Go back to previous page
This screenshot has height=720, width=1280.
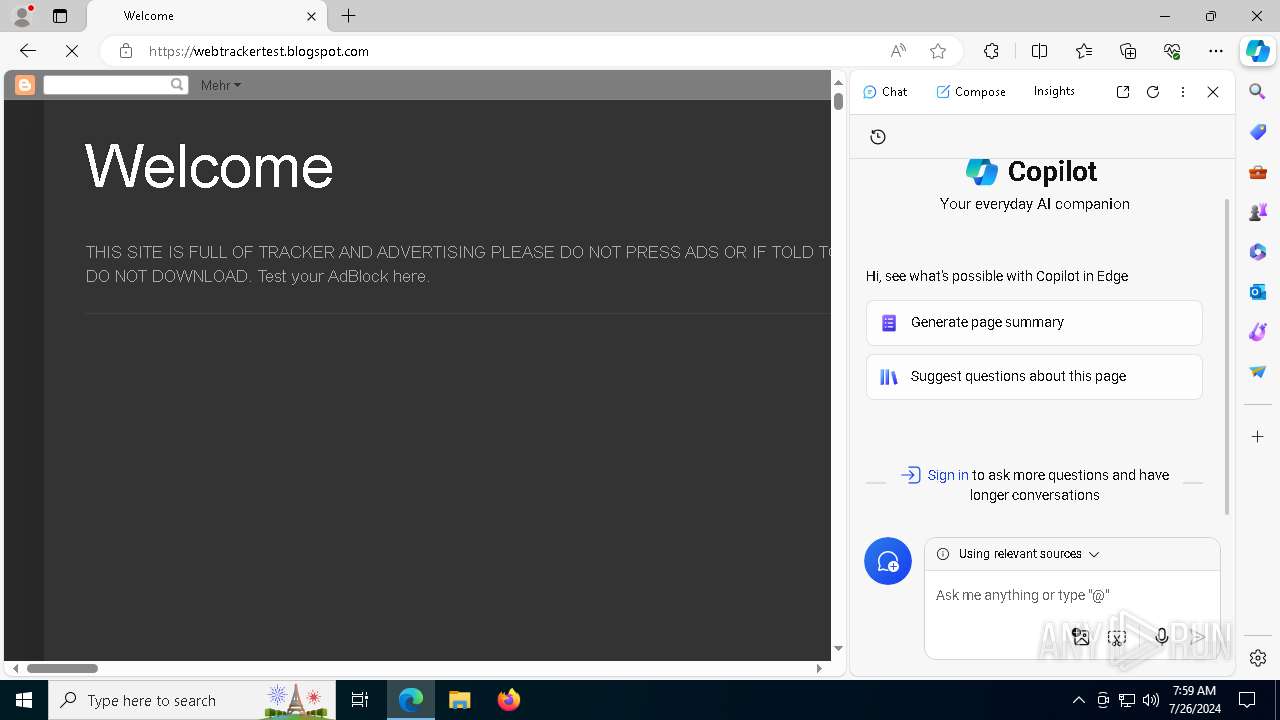click(x=28, y=51)
